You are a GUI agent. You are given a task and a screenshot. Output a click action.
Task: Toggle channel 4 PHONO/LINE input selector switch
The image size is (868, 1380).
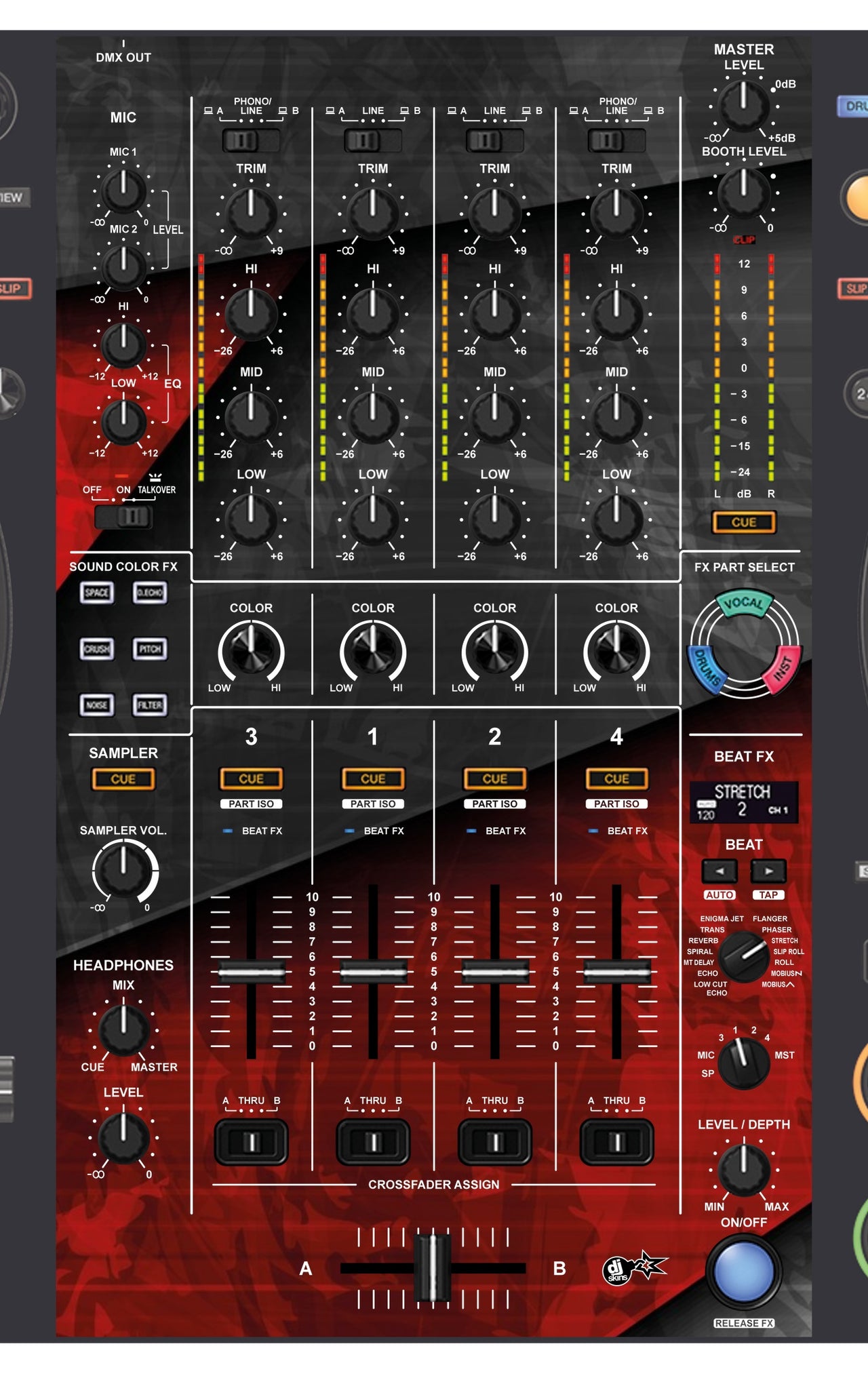tap(616, 140)
